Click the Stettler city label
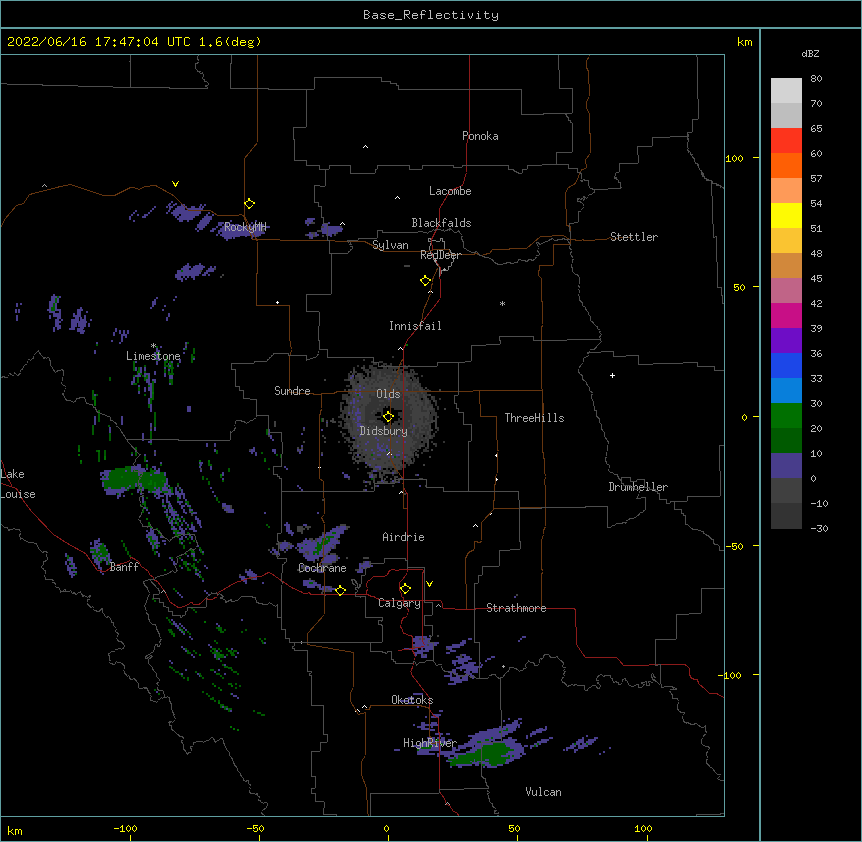 click(634, 237)
